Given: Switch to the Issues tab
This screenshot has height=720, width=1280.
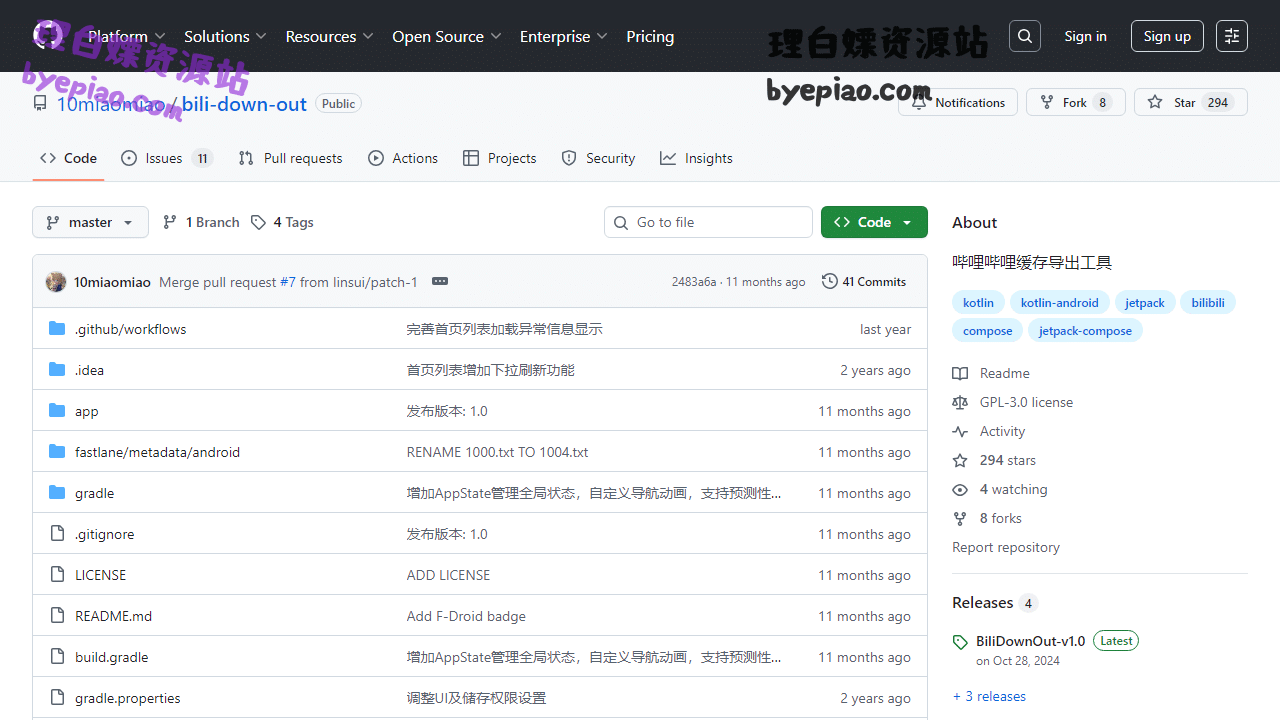Looking at the screenshot, I should pos(165,158).
